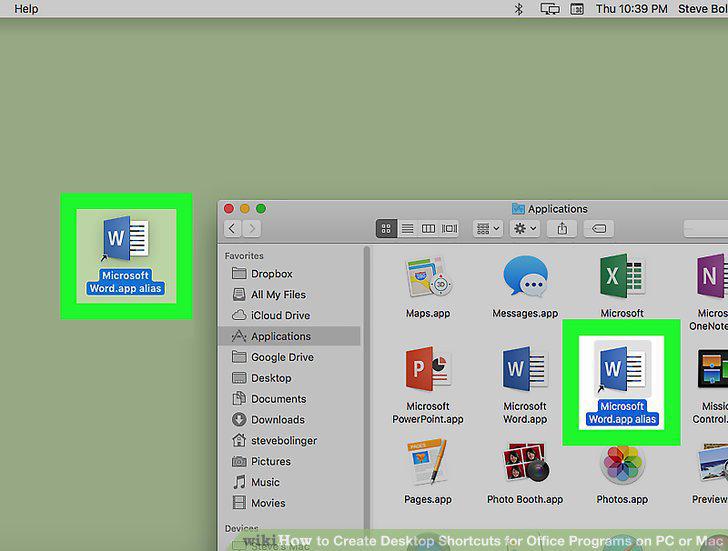Select the Preview app icon
This screenshot has width=728, height=551.
click(711, 464)
